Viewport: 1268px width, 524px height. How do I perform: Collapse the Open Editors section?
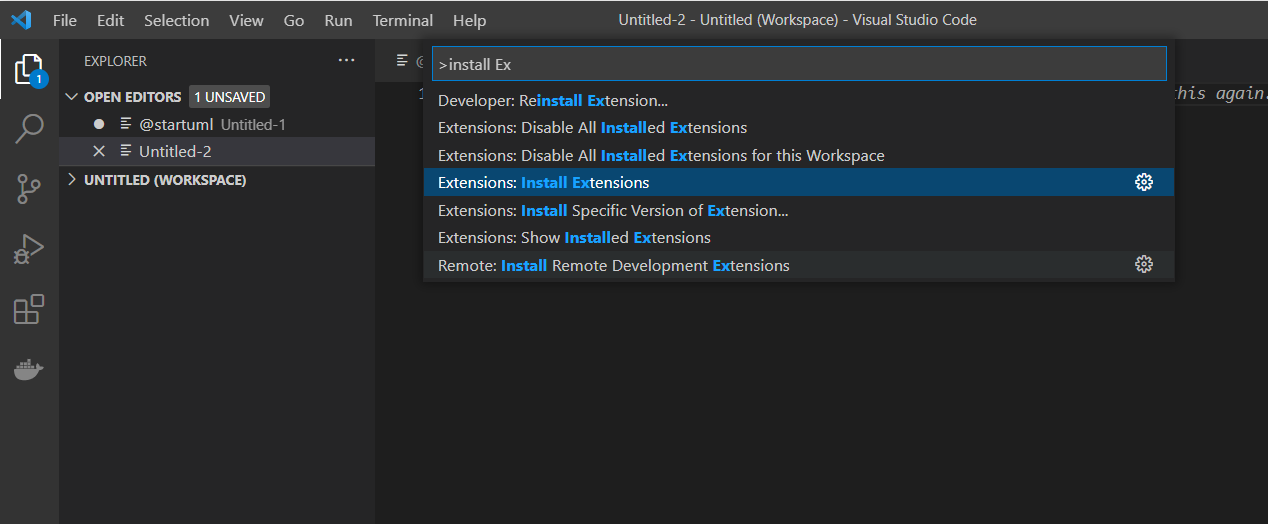tap(71, 97)
